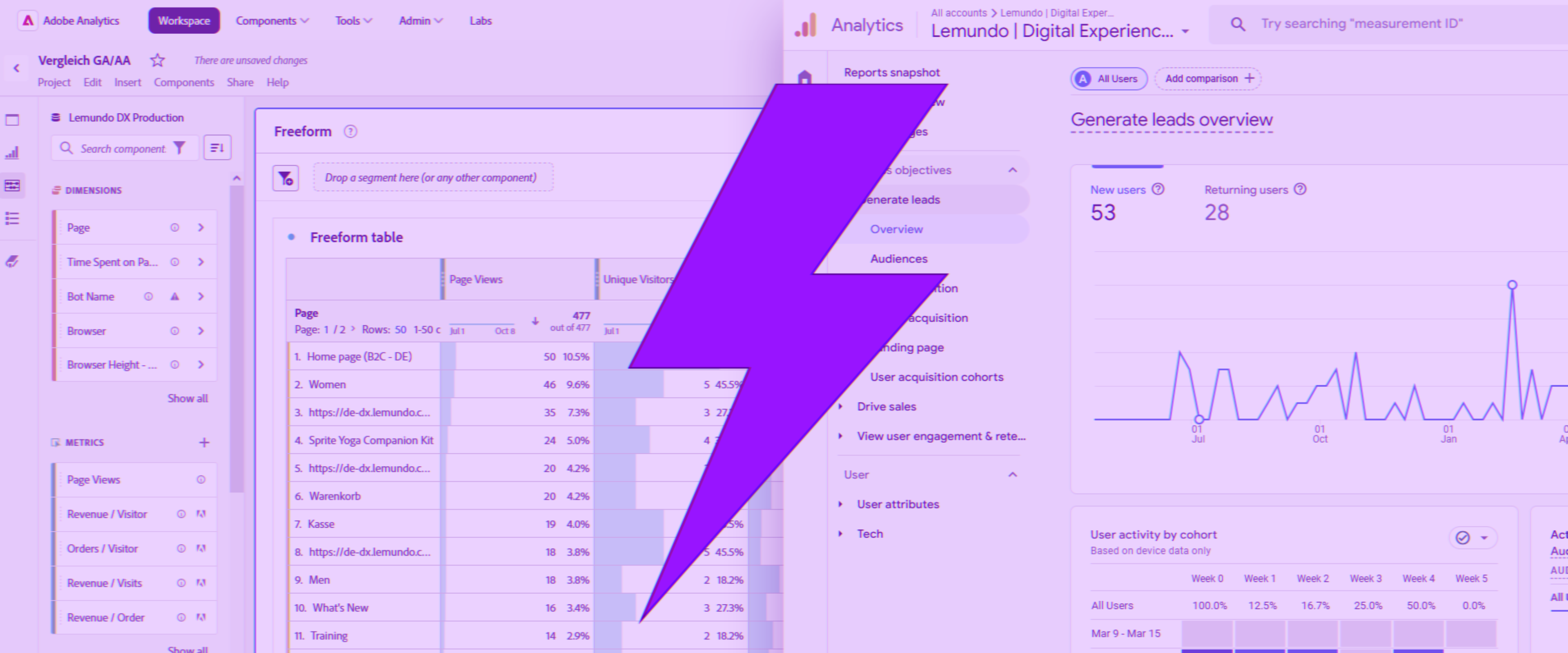This screenshot has height=653, width=1568.
Task: Open Google Analytics home icon
Action: pos(805,77)
